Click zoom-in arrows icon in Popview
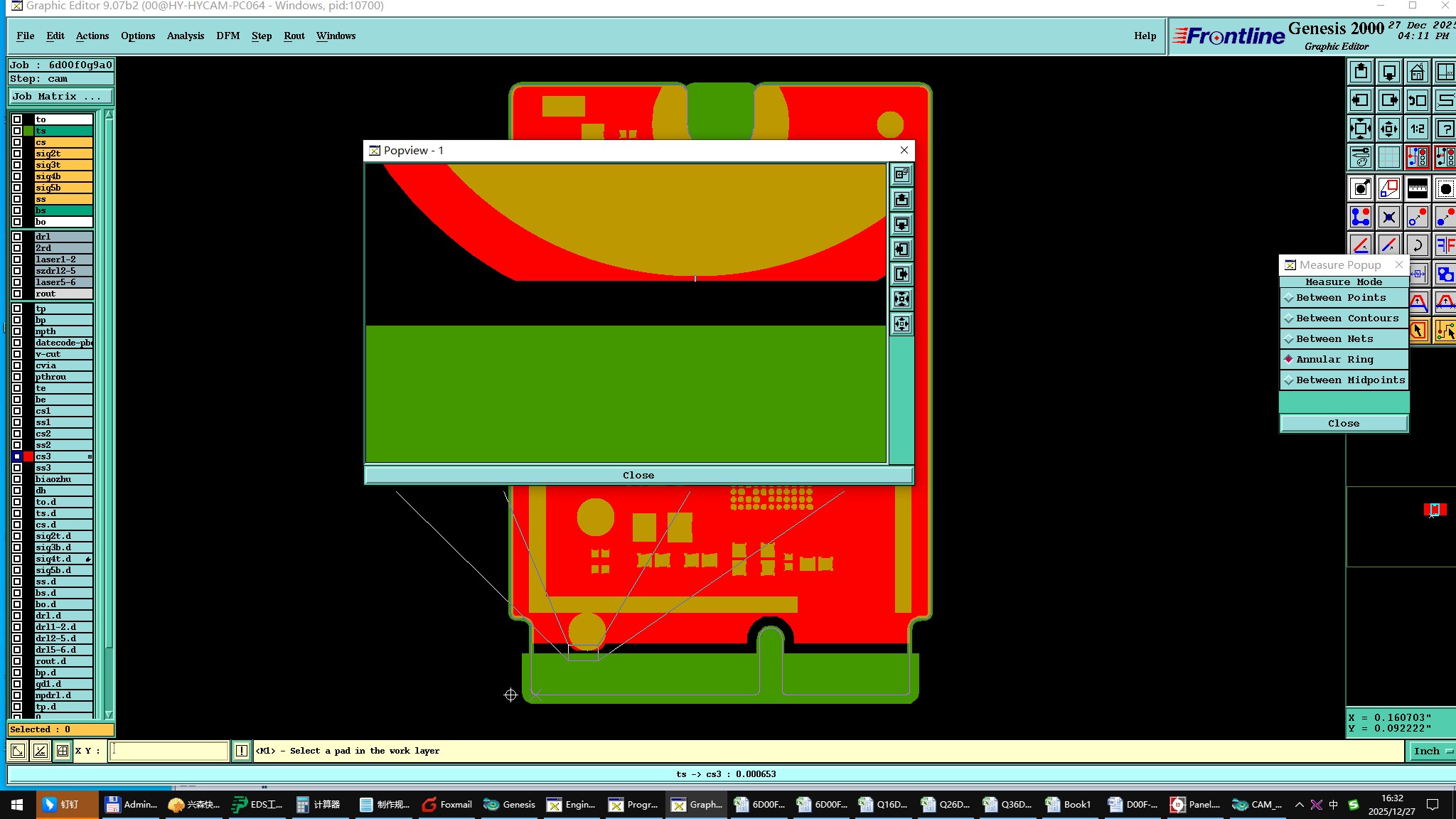This screenshot has height=819, width=1456. tap(901, 299)
